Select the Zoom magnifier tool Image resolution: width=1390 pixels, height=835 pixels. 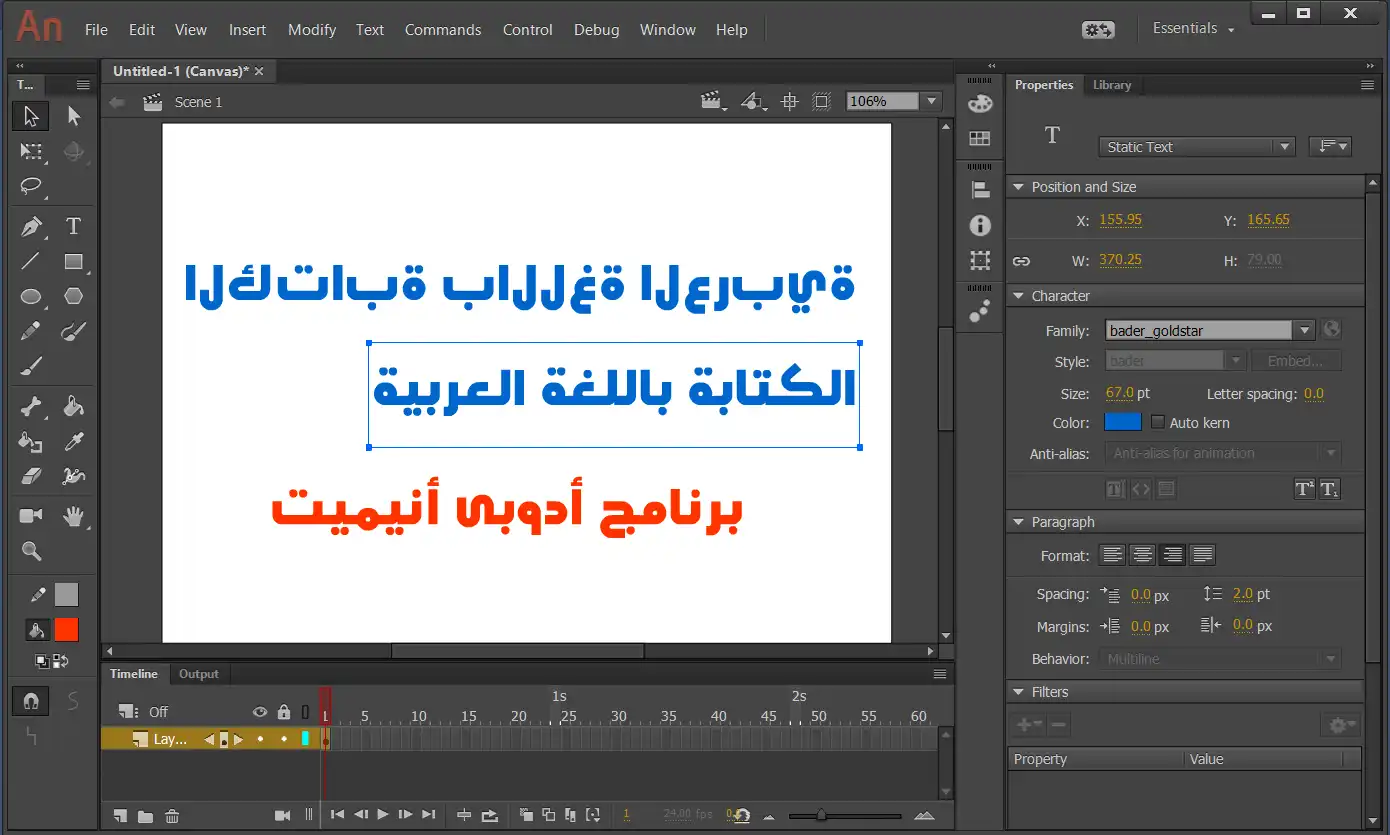point(31,551)
